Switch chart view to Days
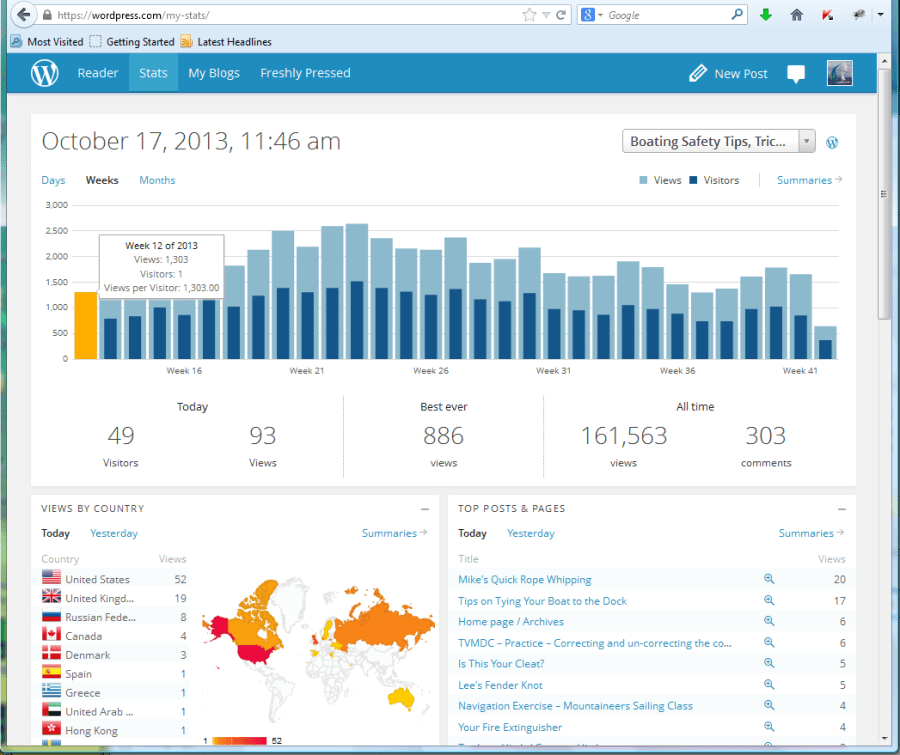Viewport: 900px width, 755px height. pos(53,180)
